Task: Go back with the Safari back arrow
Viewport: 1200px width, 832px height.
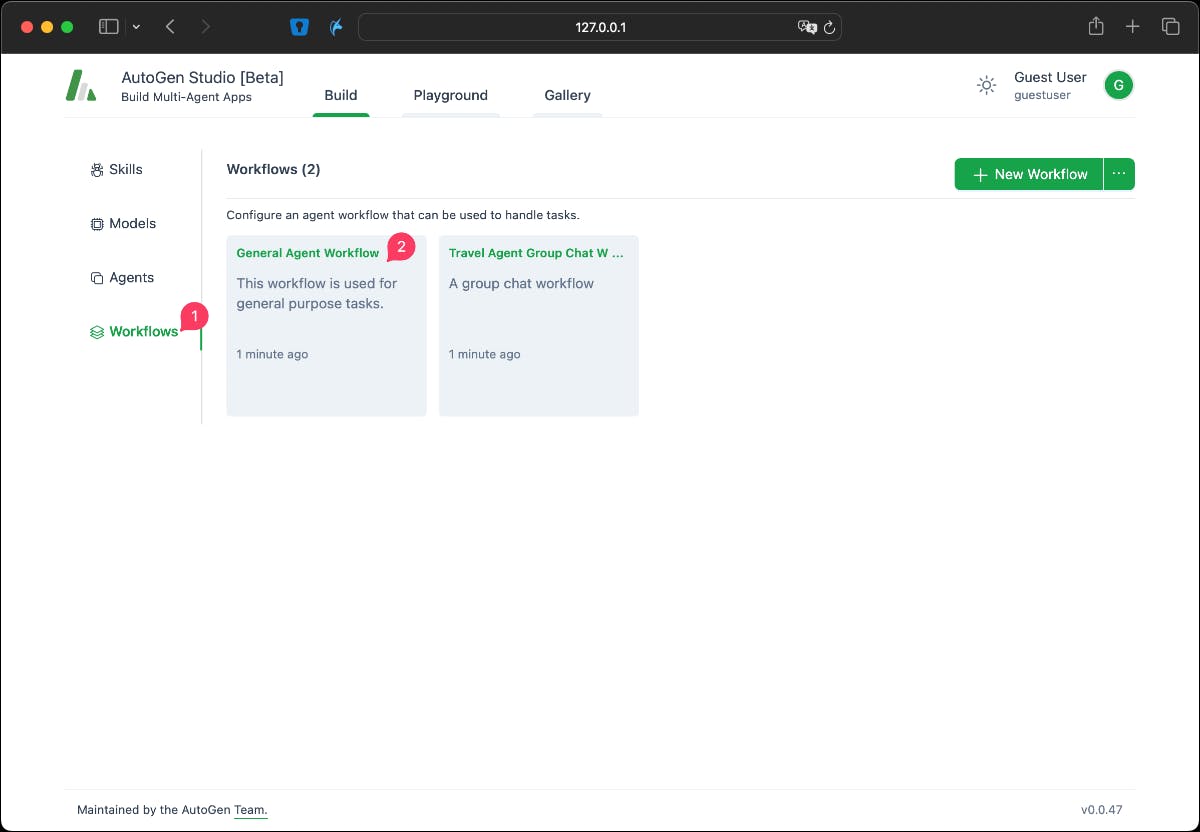Action: pyautogui.click(x=170, y=27)
